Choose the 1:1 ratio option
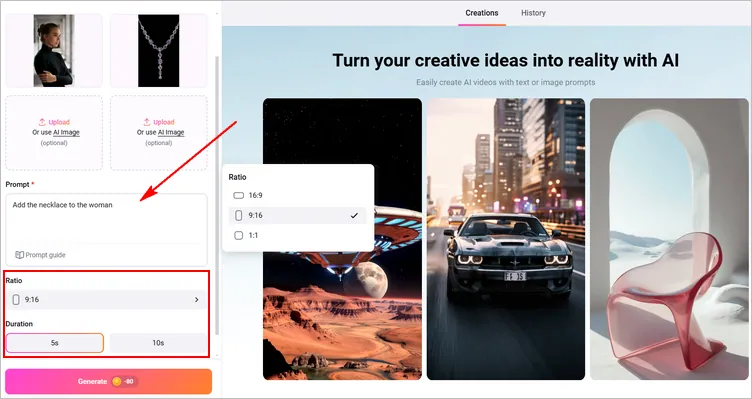Screen dimensions: 752x399 [x=297, y=235]
